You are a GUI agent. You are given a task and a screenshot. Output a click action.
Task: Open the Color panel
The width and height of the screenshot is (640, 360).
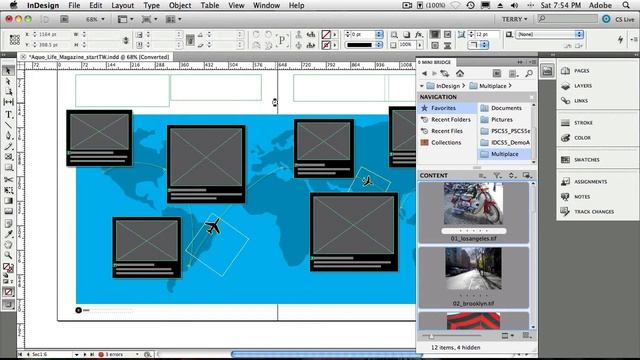tap(576, 138)
